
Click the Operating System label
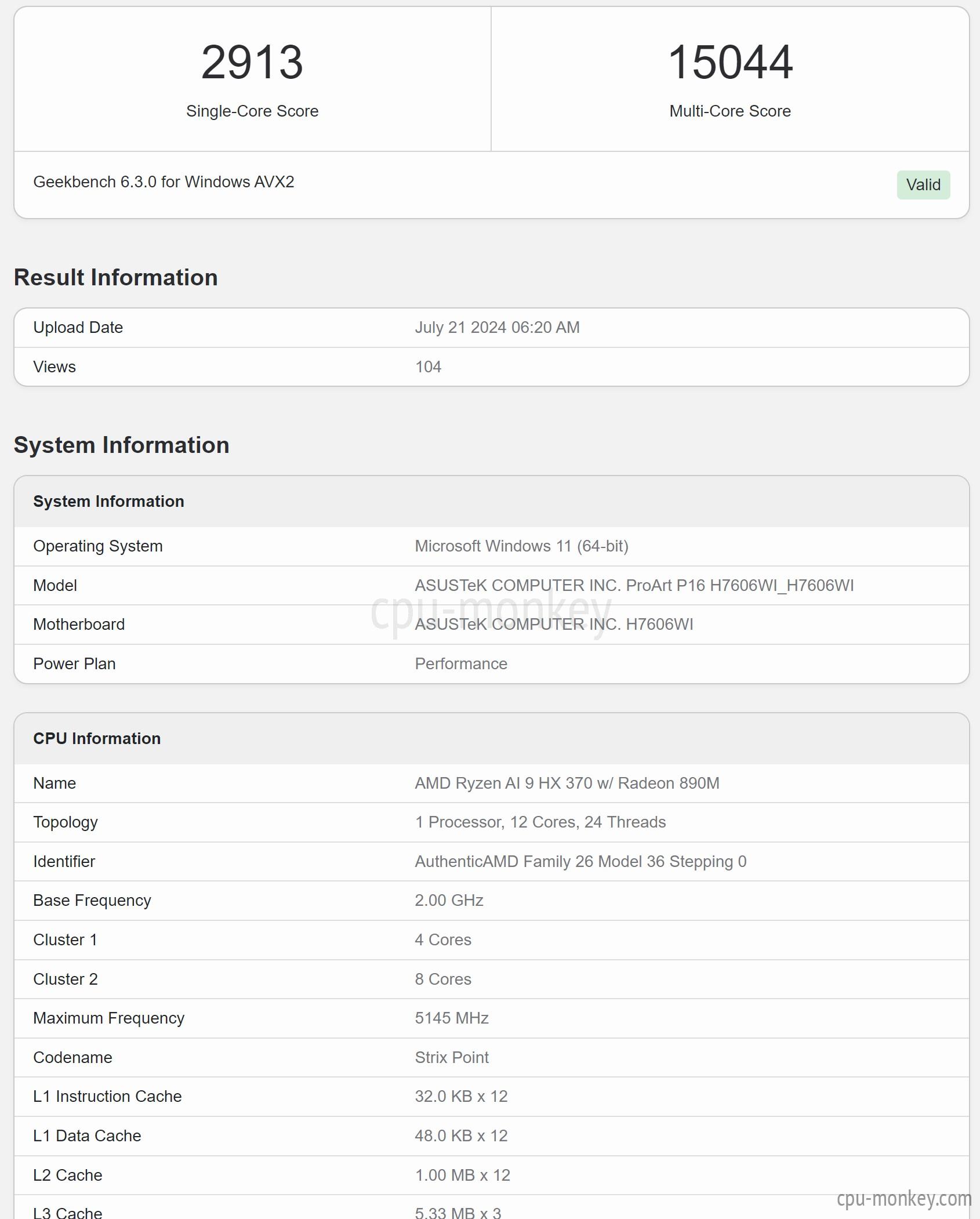(97, 546)
